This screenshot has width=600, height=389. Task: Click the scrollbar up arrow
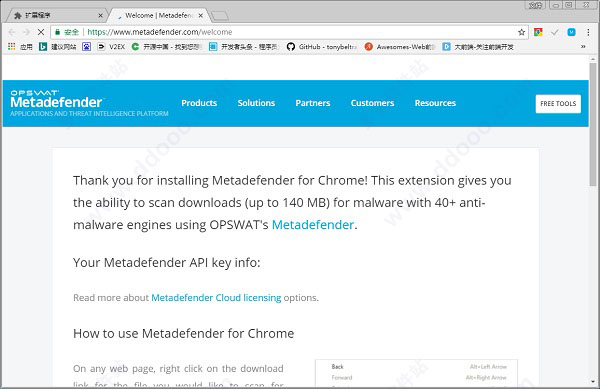(x=593, y=59)
